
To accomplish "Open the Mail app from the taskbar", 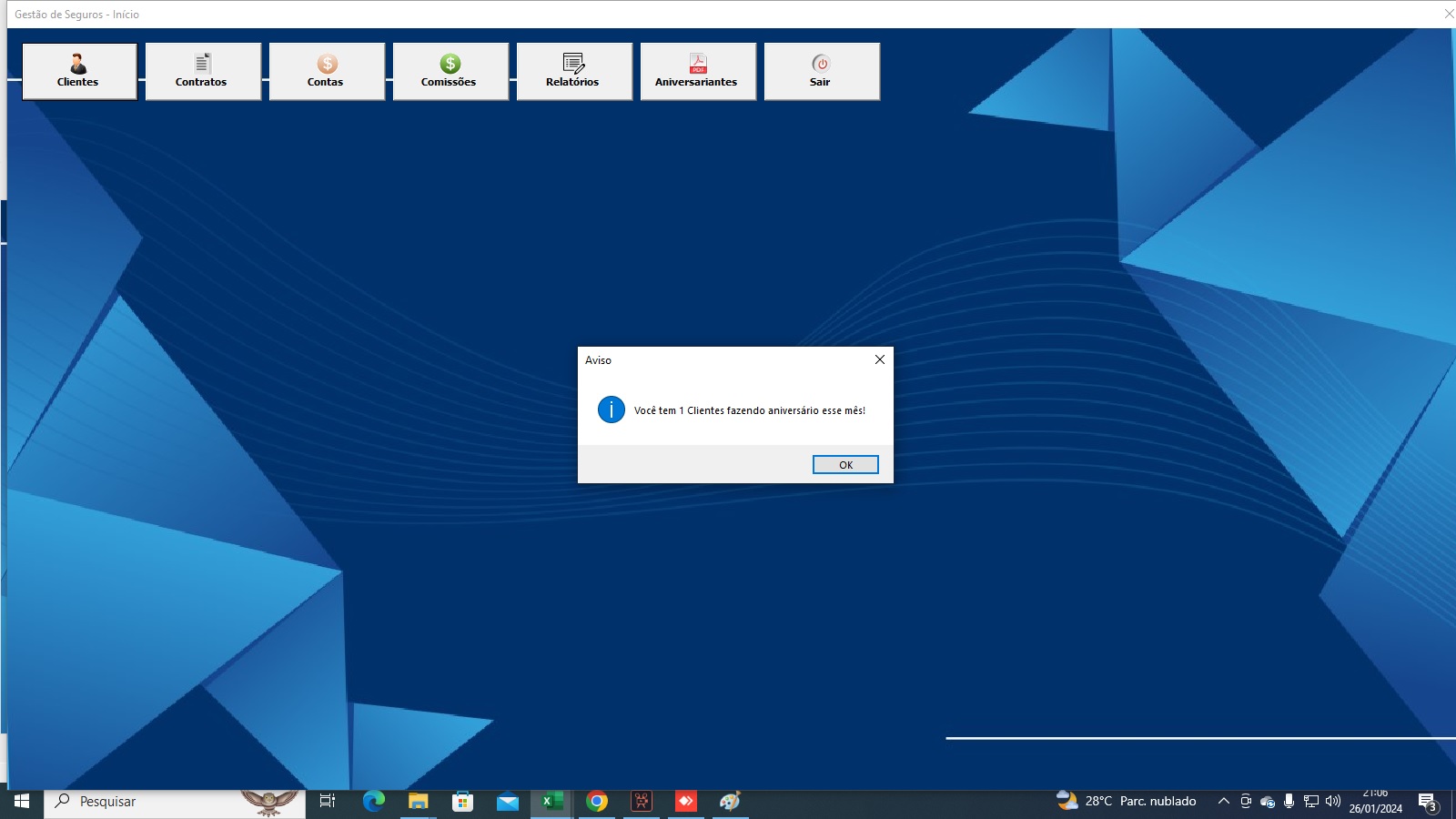I will [507, 801].
